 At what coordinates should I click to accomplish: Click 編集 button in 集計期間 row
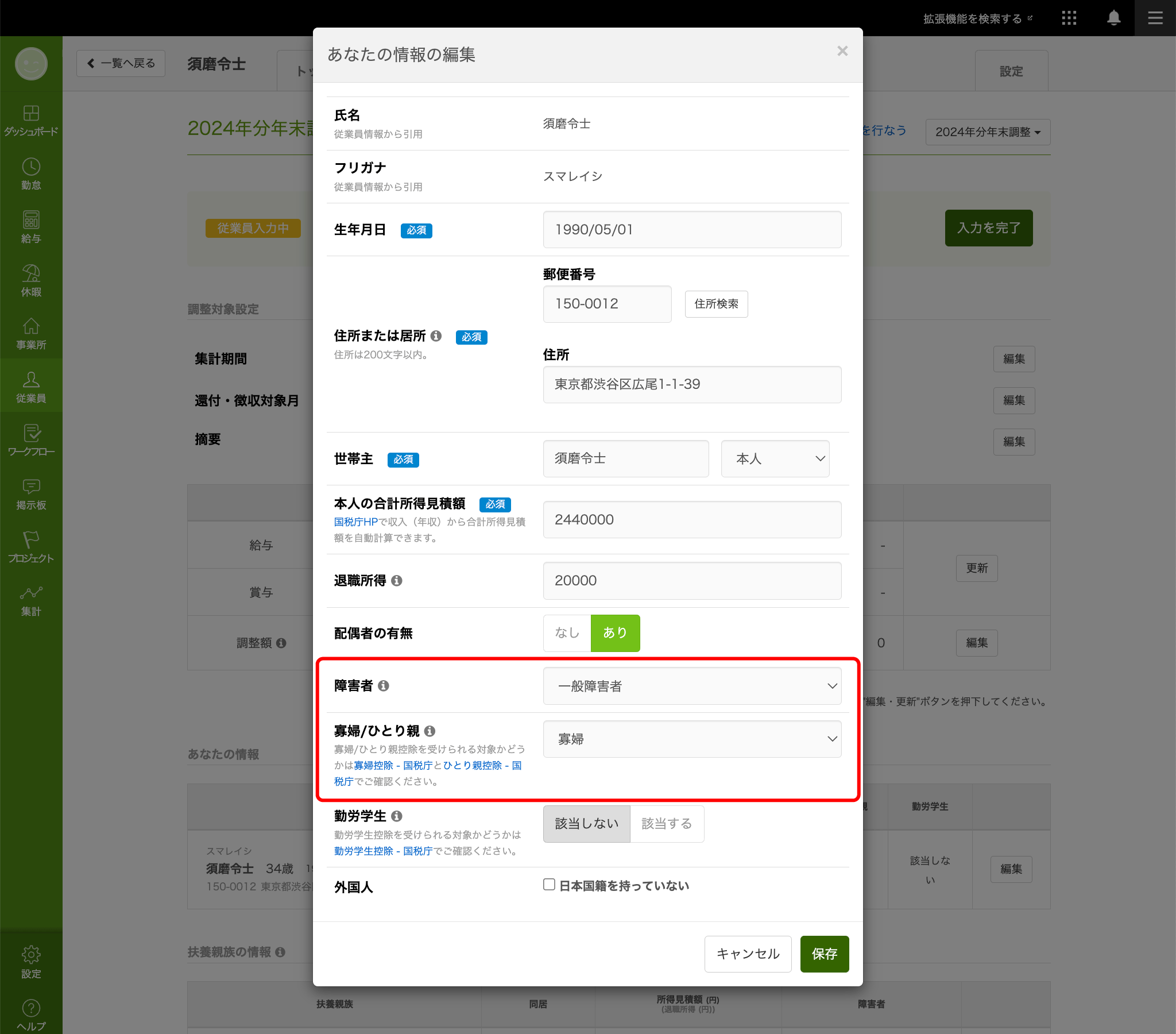1013,358
